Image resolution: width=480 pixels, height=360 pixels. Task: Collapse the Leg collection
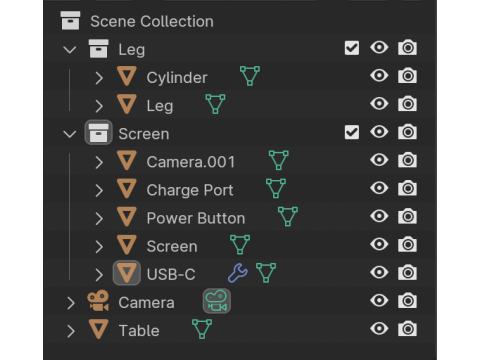pos(70,50)
